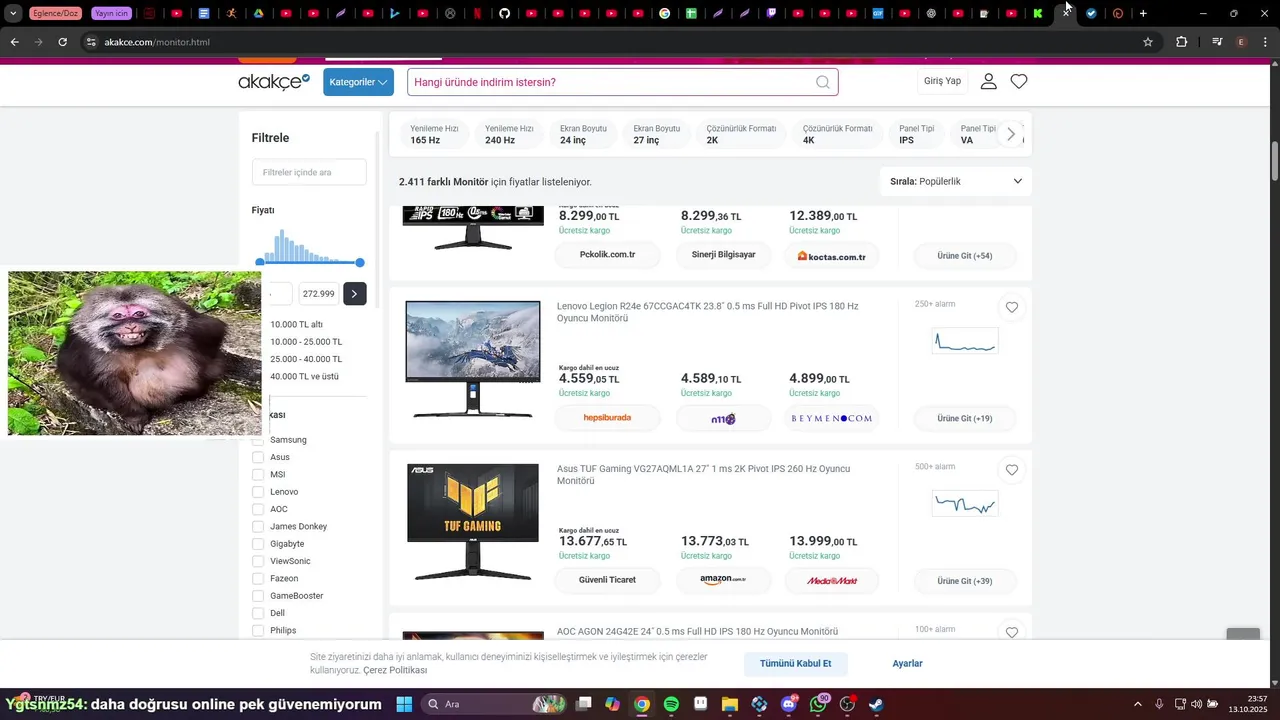Open the tab search dropdown in Chrome
1280x720 pixels.
pos(14,13)
